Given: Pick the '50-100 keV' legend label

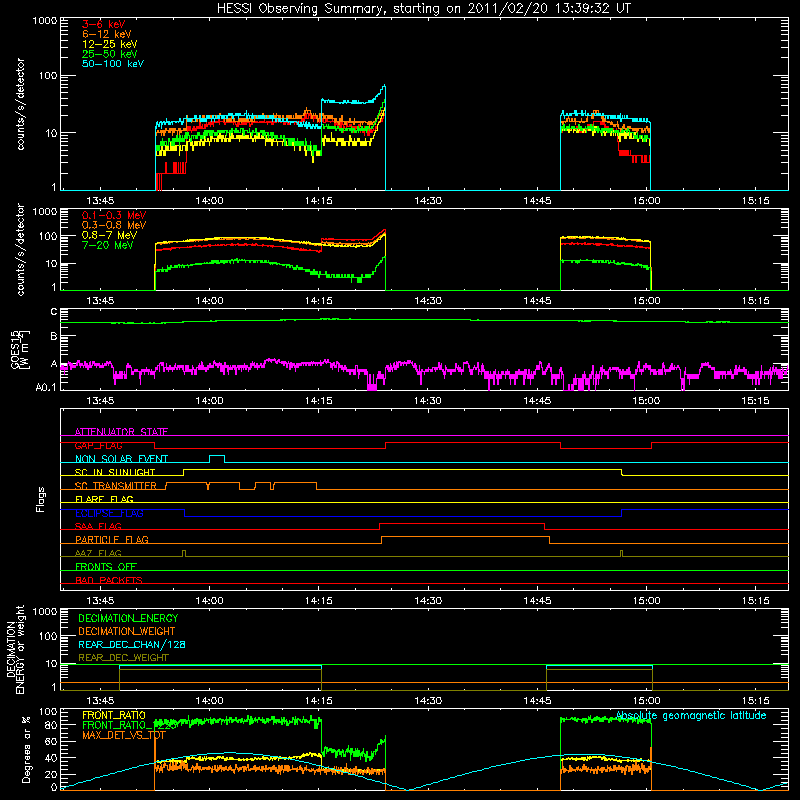Looking at the screenshot, I should point(113,64).
